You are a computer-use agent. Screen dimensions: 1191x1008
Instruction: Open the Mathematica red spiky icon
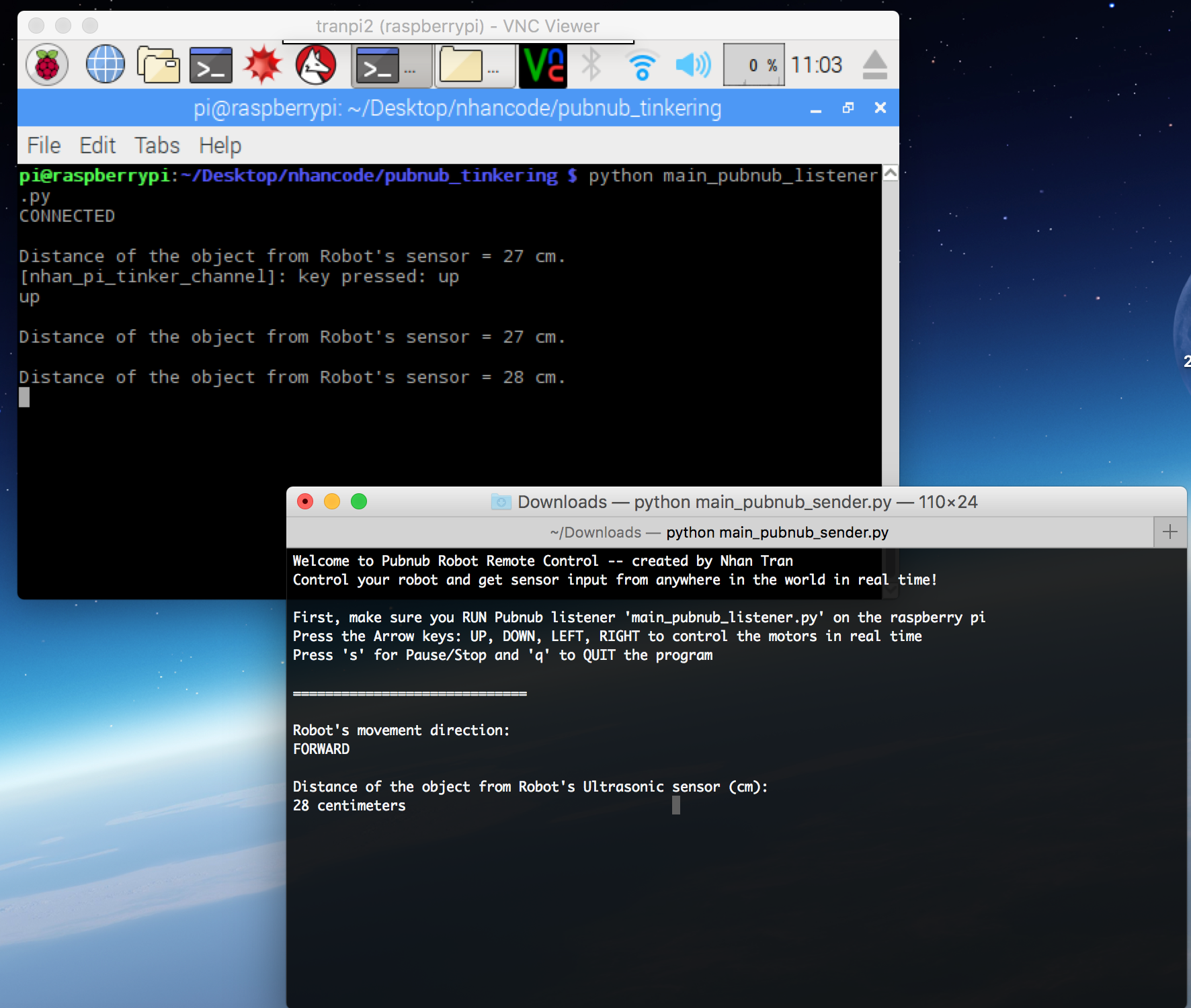[263, 65]
